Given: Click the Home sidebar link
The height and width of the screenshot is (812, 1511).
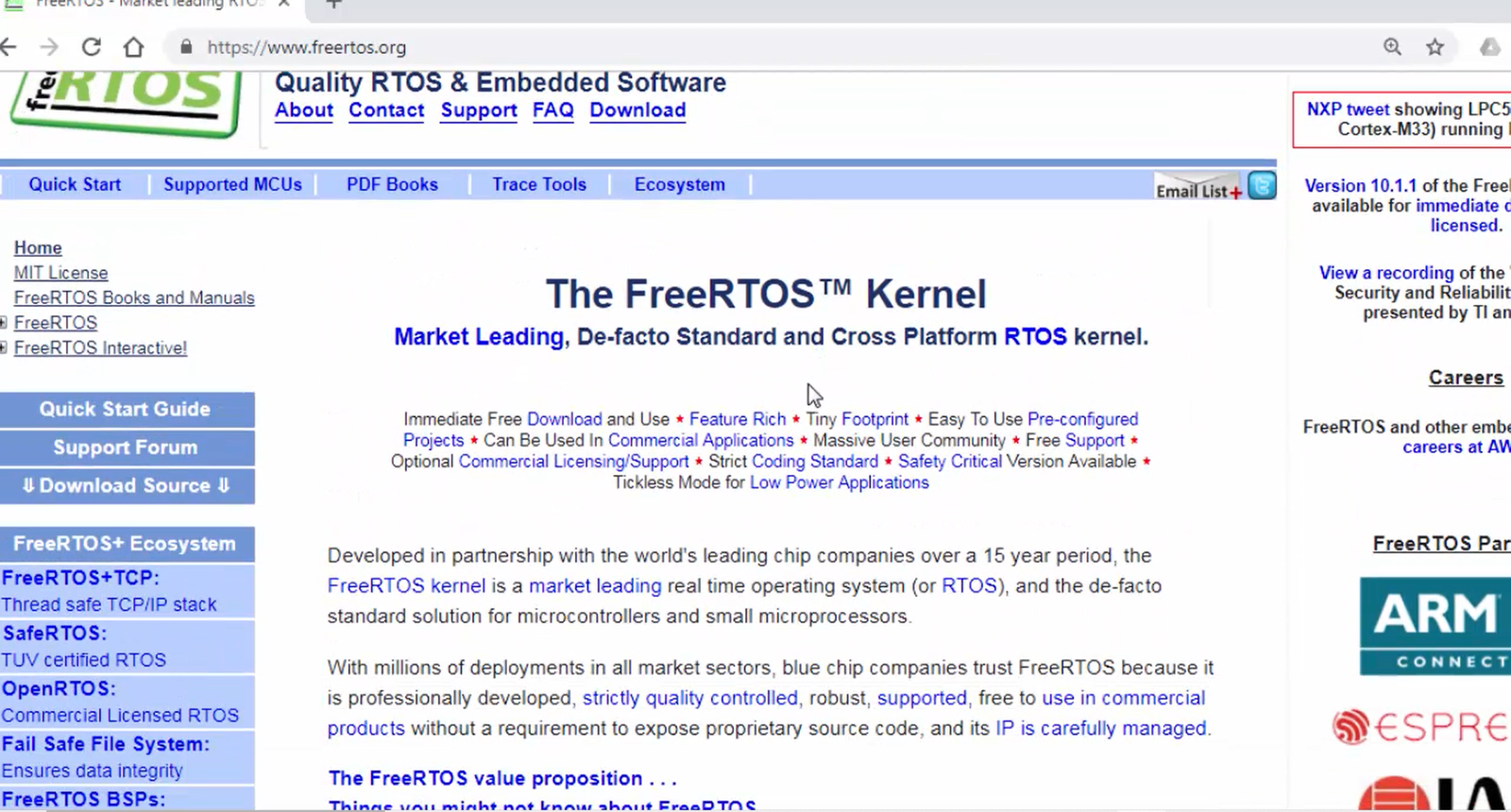Looking at the screenshot, I should (x=38, y=247).
